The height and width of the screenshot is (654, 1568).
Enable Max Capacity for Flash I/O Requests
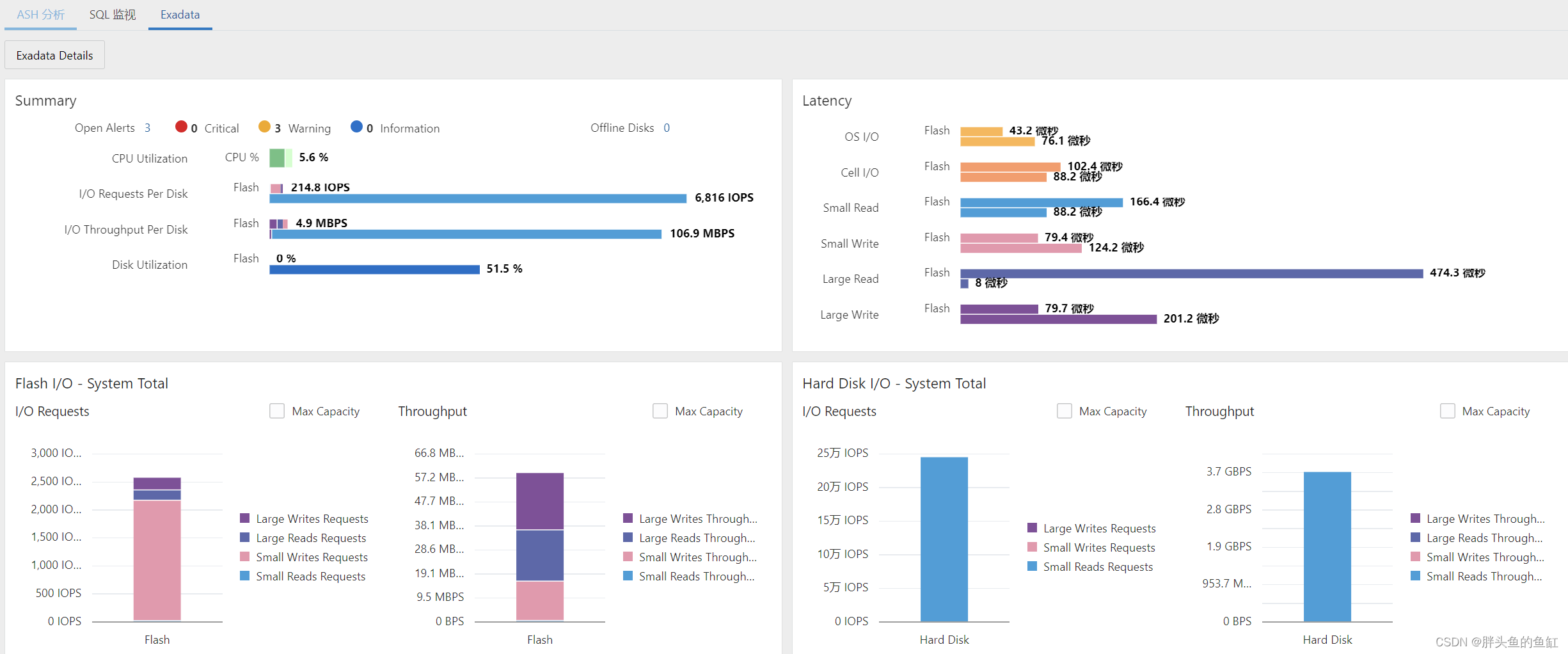pyautogui.click(x=277, y=411)
